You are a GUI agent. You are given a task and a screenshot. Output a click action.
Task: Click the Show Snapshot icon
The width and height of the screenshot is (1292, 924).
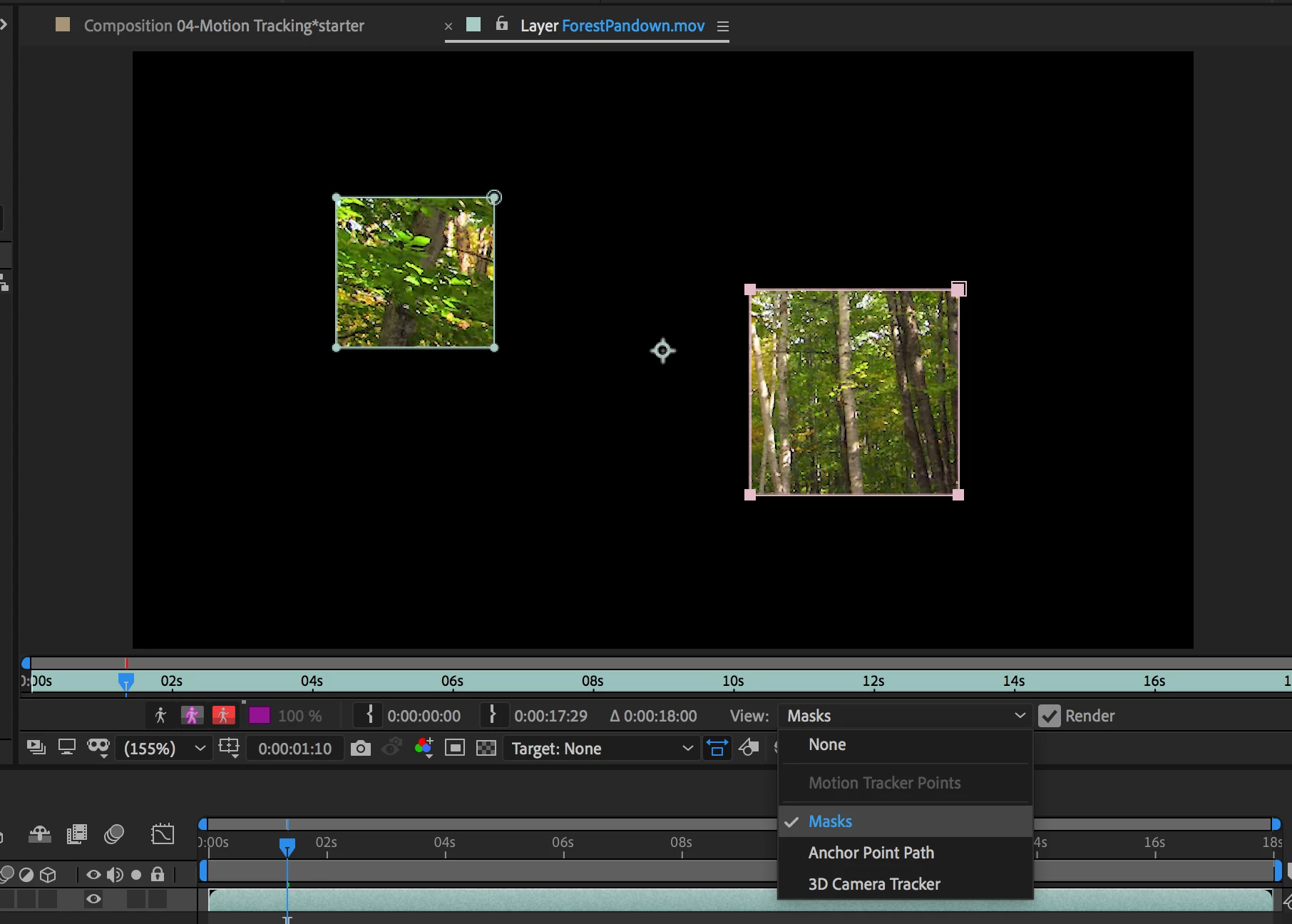[x=392, y=748]
